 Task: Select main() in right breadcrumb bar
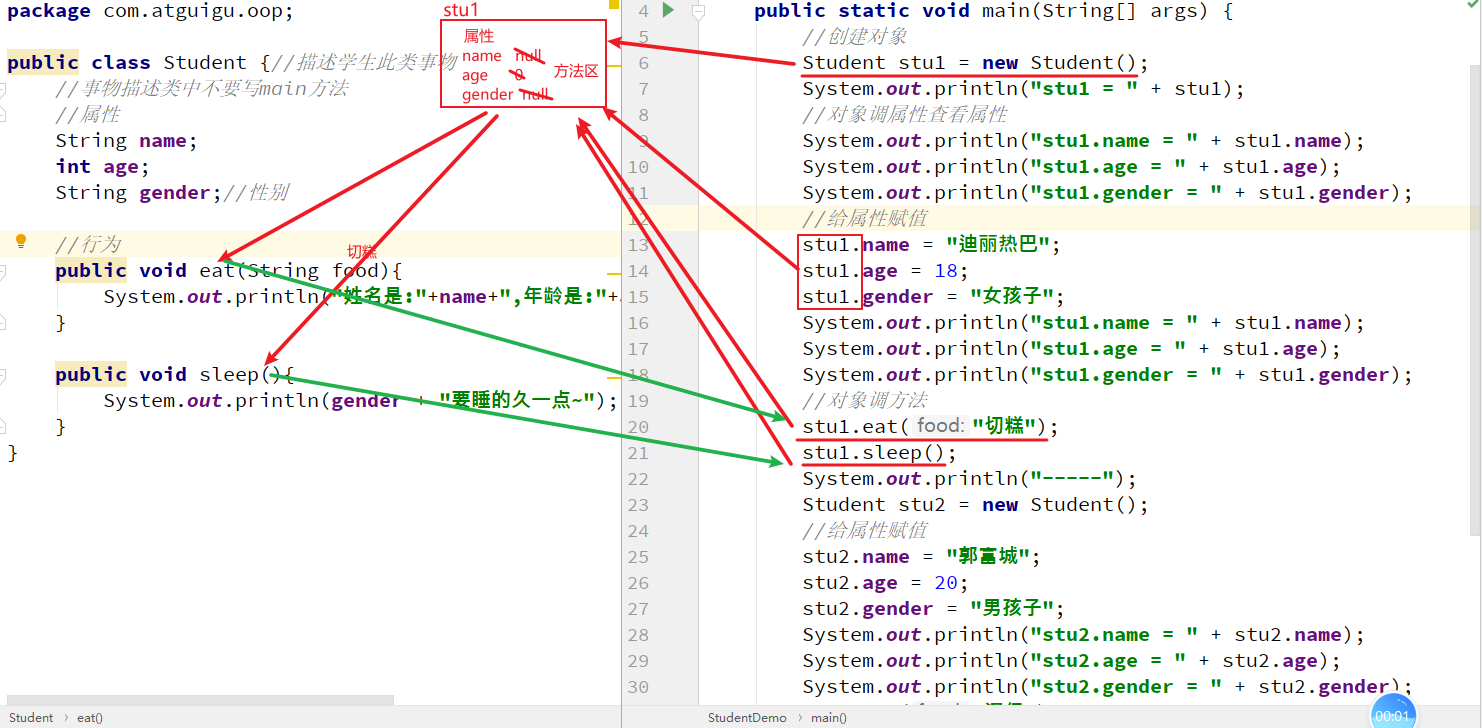coord(829,717)
